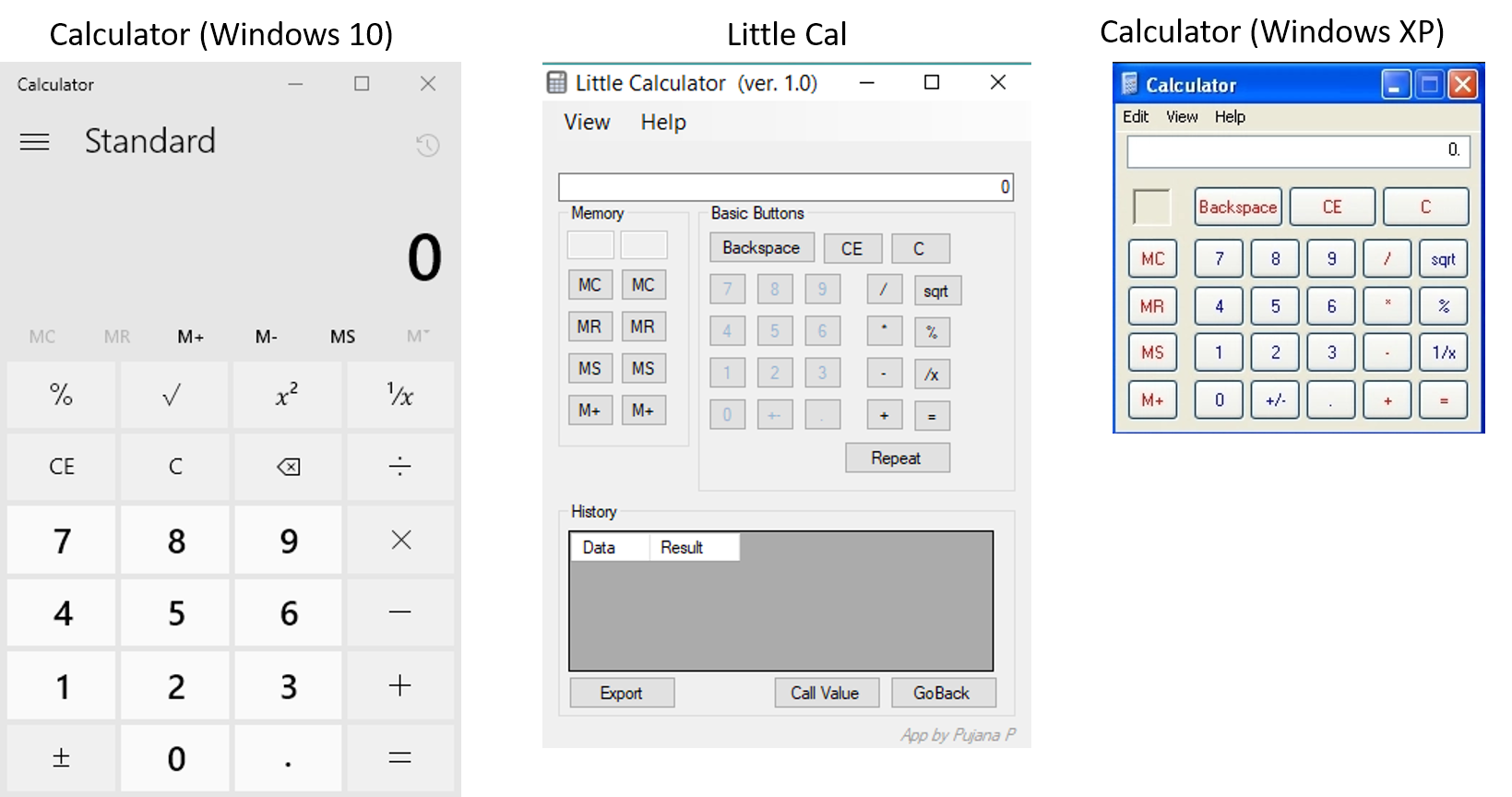Click the display field in Little Calculator

click(x=786, y=187)
